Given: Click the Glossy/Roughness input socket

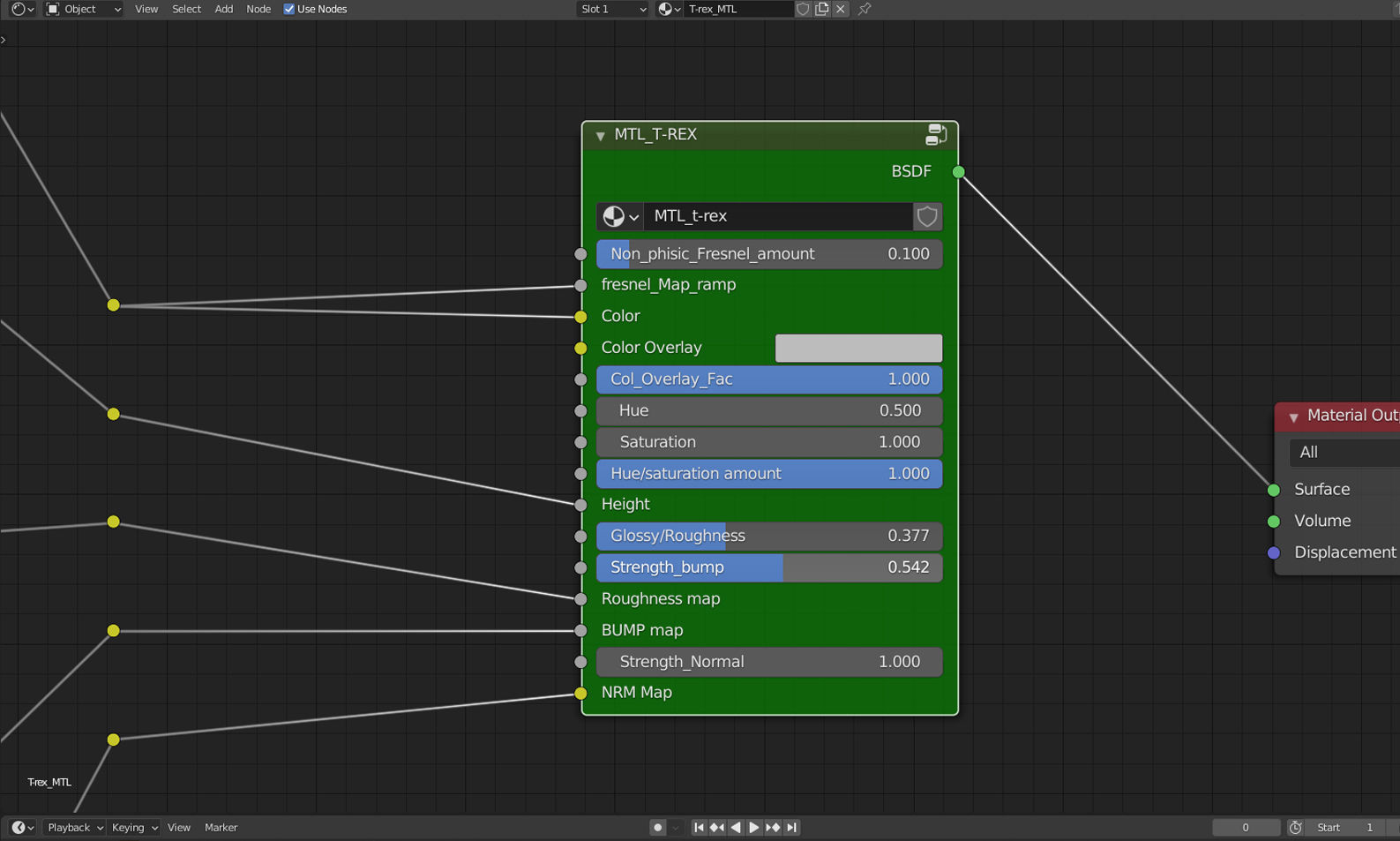Looking at the screenshot, I should click(x=580, y=537).
